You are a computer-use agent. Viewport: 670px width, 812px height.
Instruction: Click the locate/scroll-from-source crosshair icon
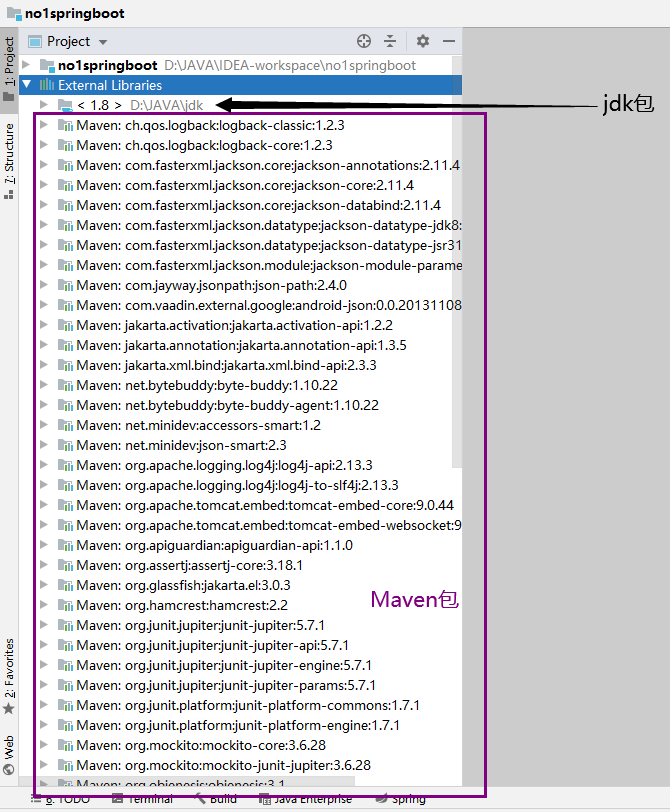click(x=364, y=41)
